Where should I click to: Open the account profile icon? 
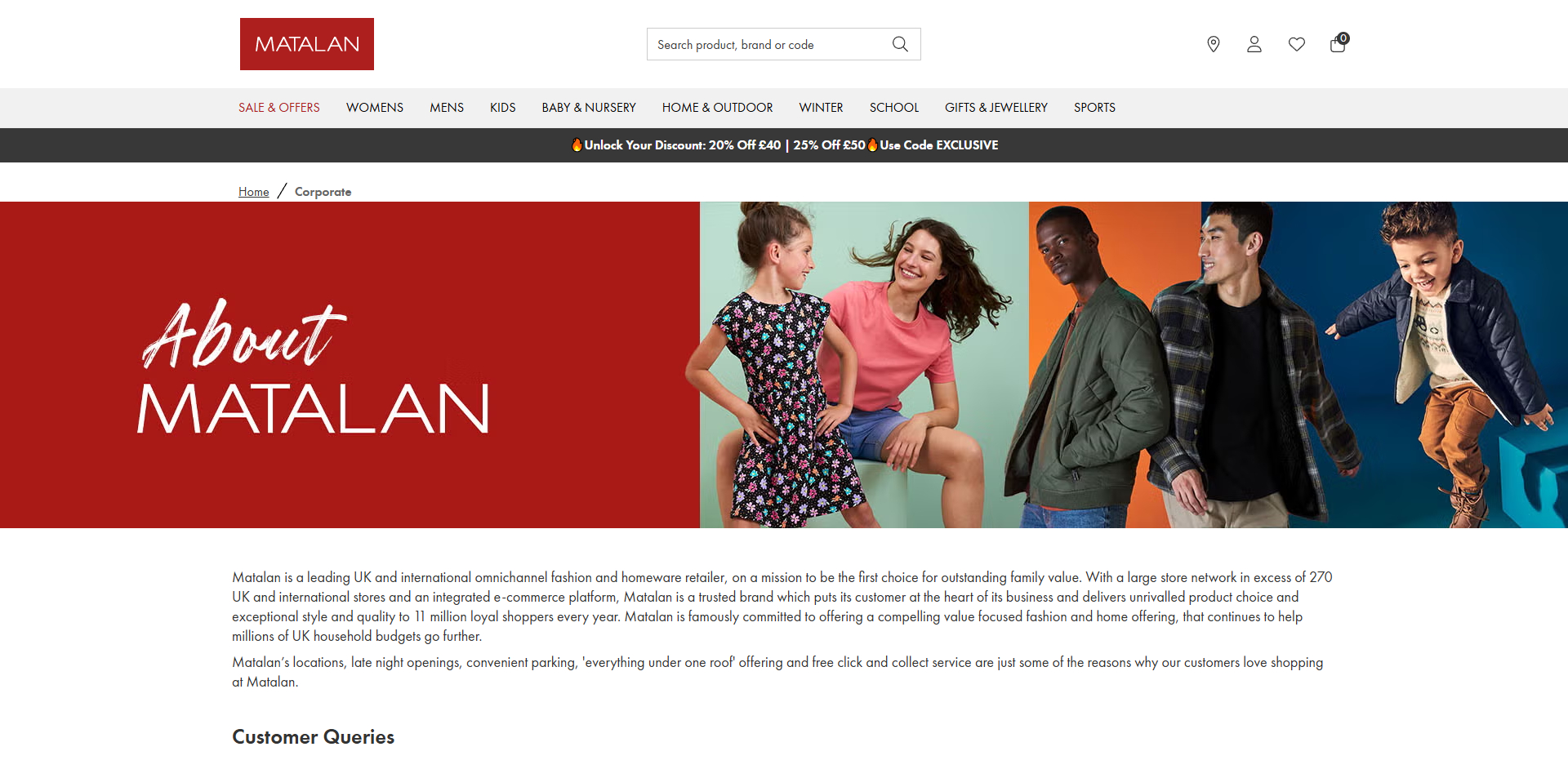coord(1254,44)
